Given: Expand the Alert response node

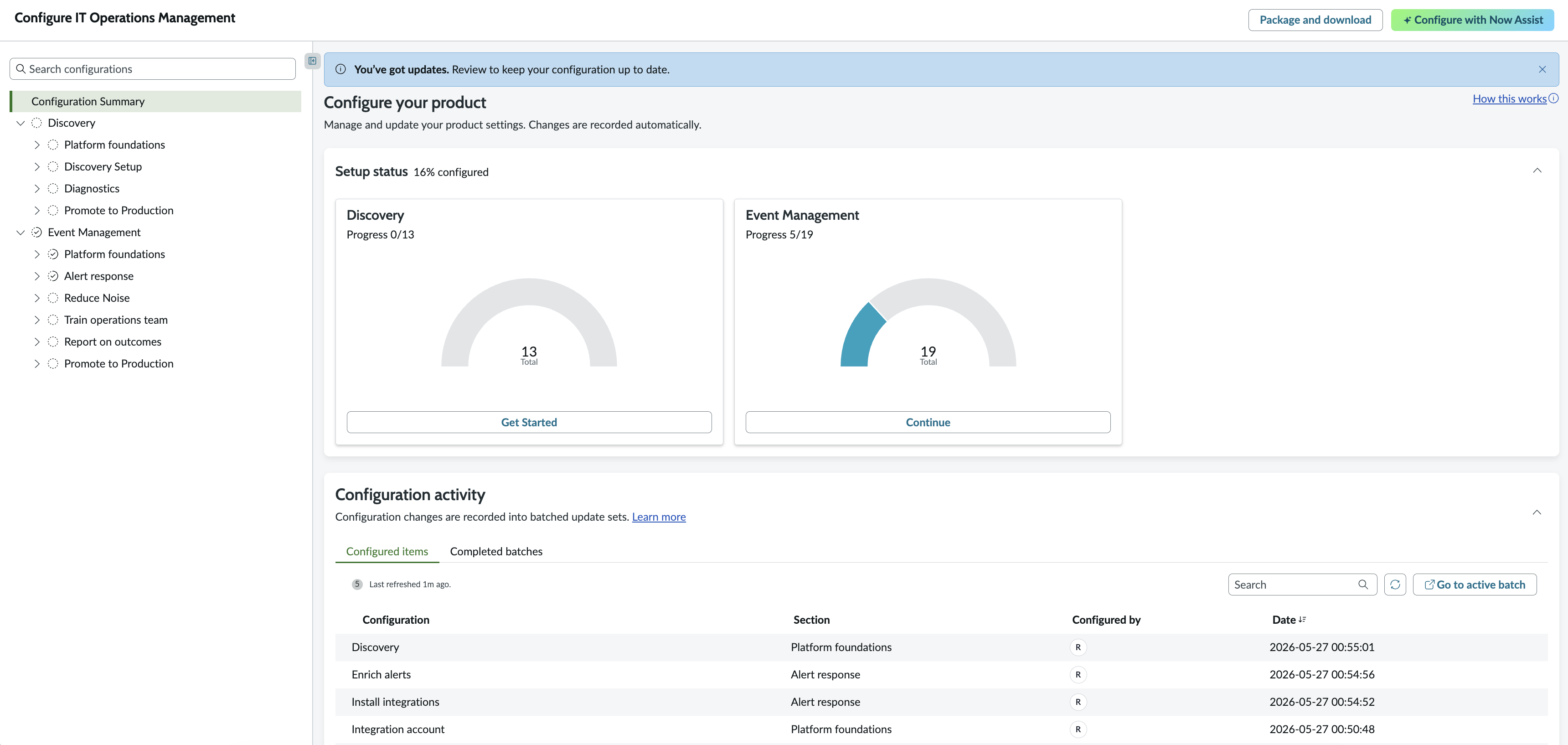Looking at the screenshot, I should click(36, 276).
